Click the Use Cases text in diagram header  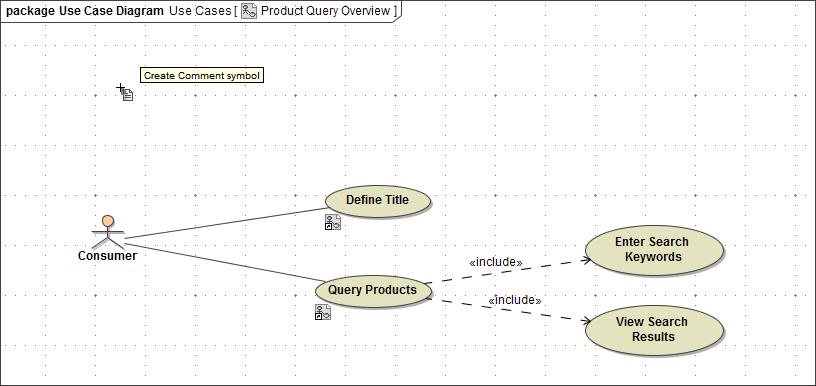click(200, 11)
